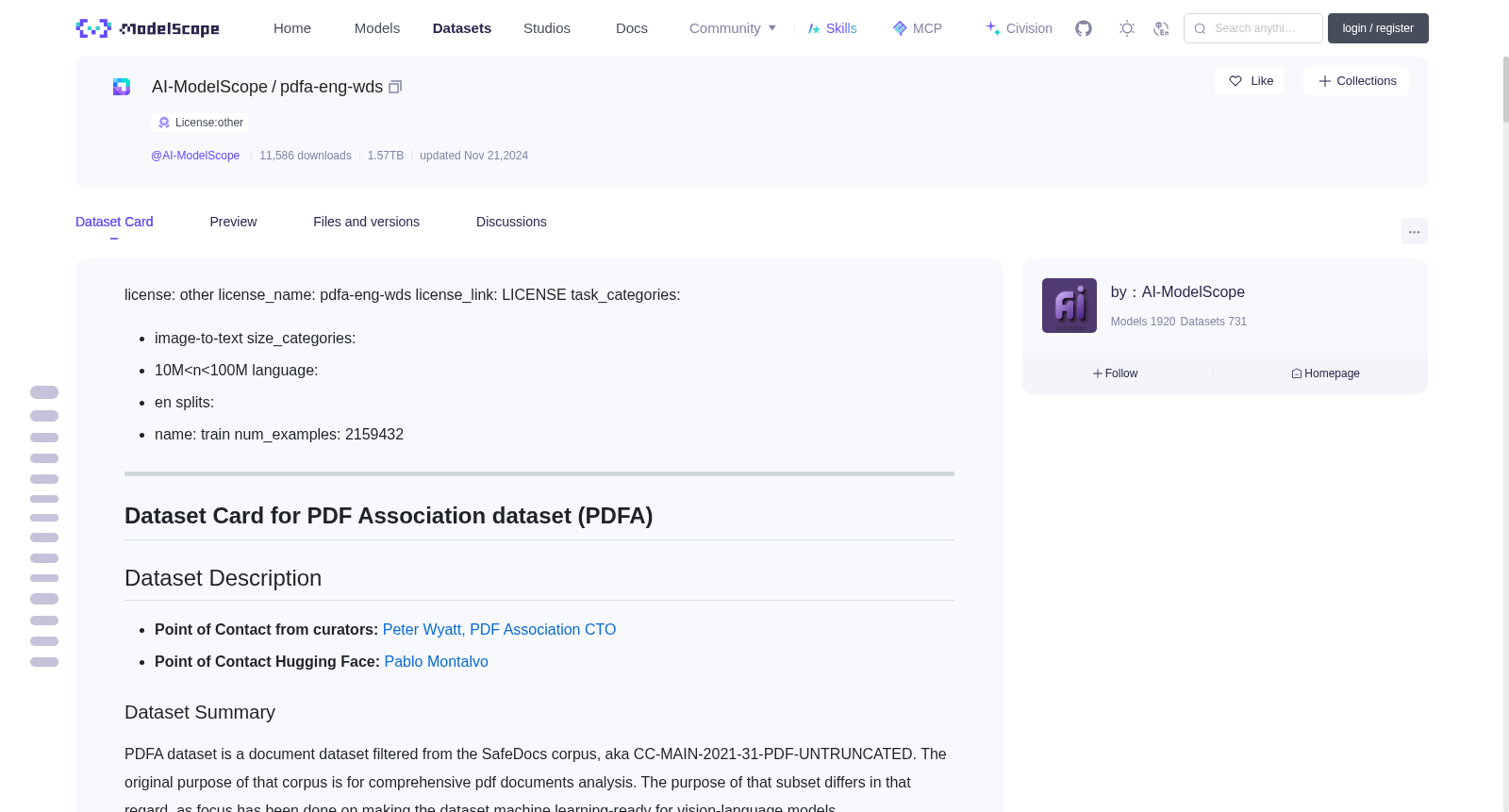The height and width of the screenshot is (812, 1509).
Task: Open the Civision page
Action: [x=1019, y=28]
